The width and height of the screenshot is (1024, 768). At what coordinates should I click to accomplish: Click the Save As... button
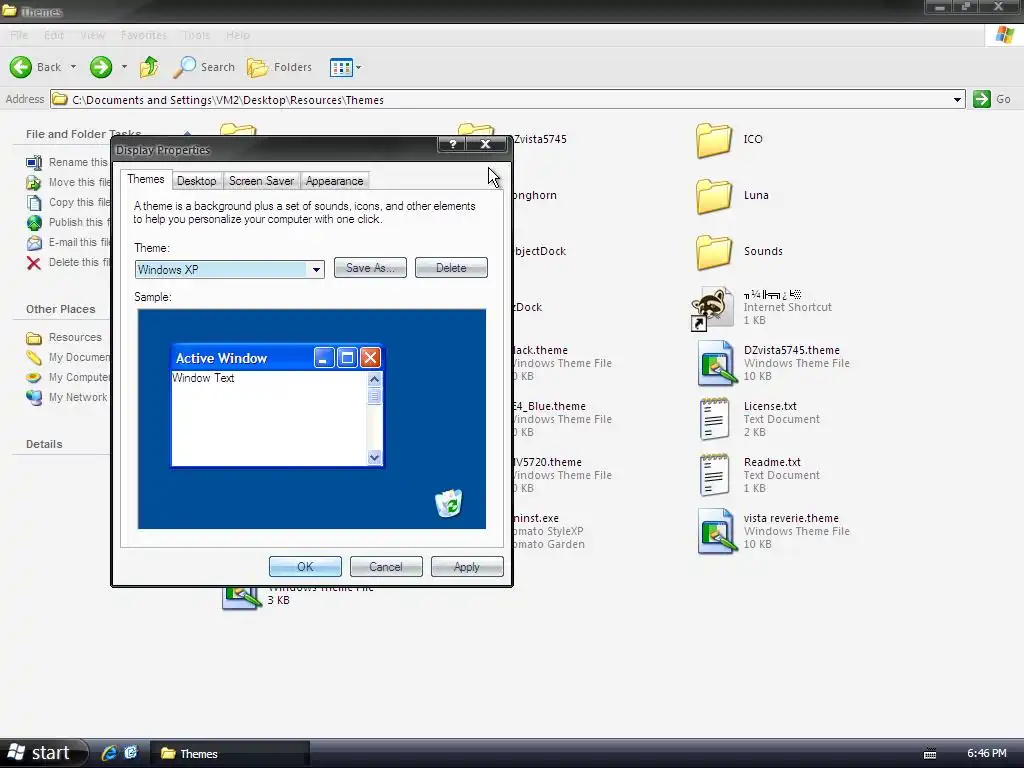point(370,268)
